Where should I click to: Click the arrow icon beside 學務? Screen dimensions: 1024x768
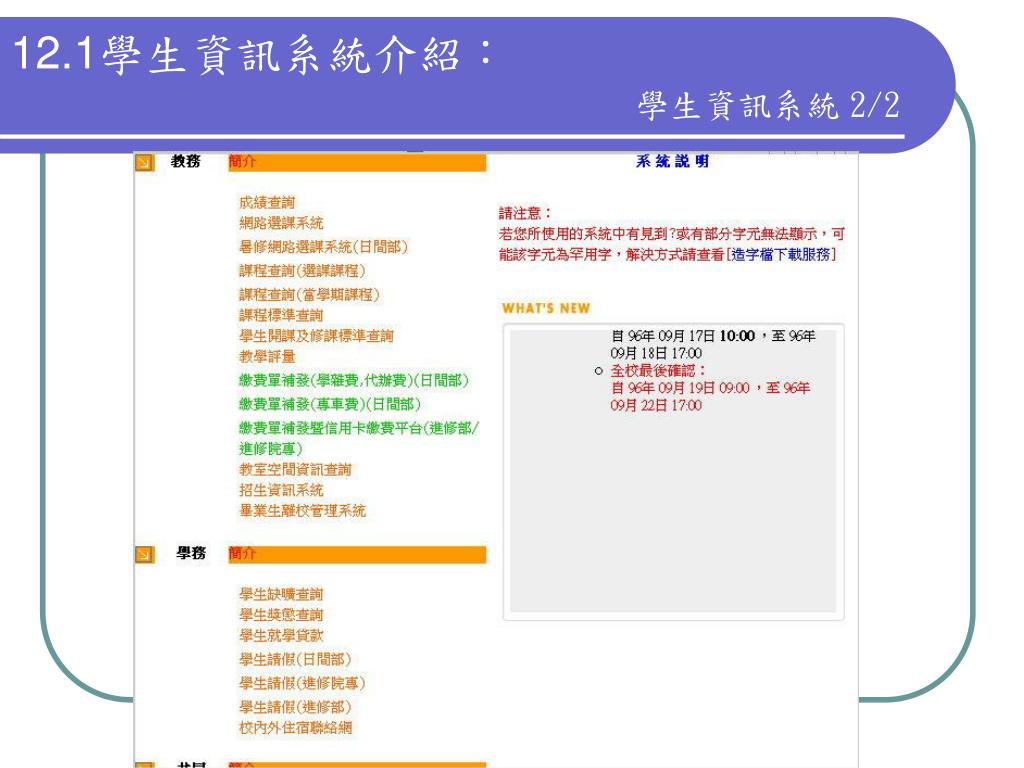[144, 554]
